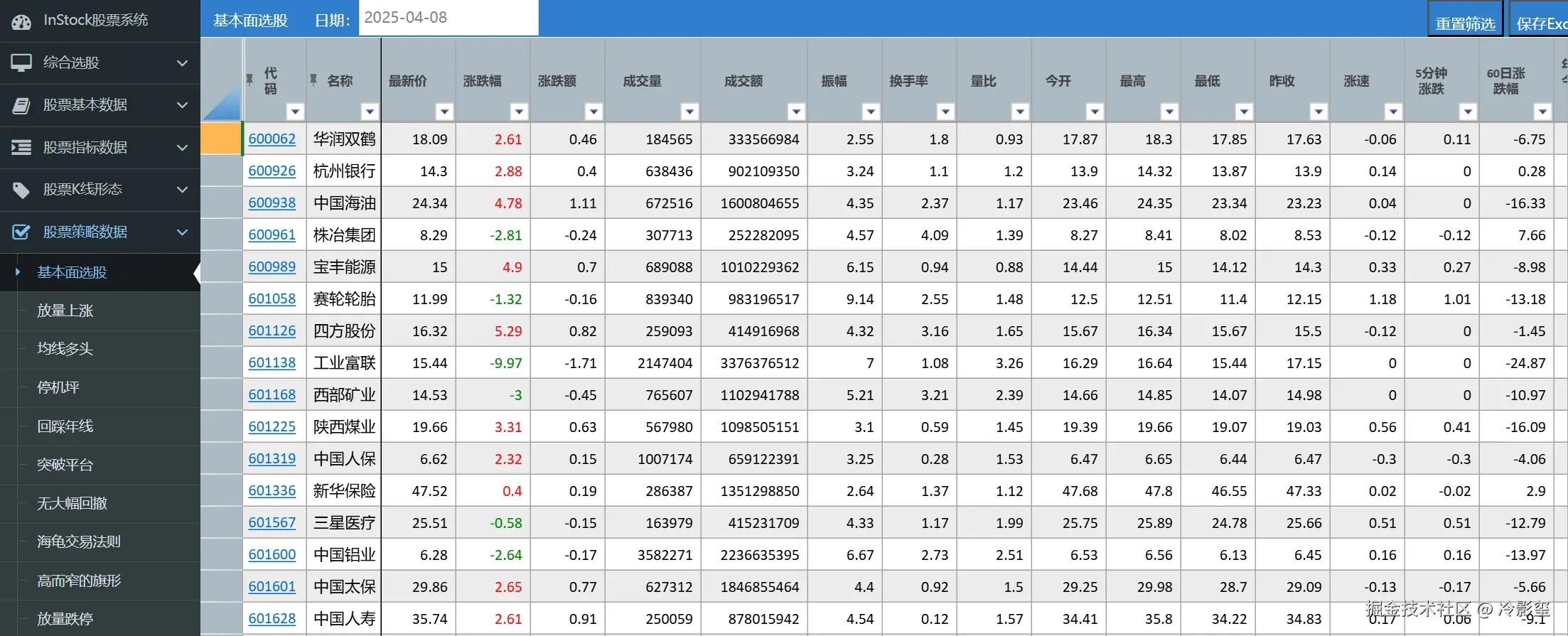Screen dimensions: 1568x636
Task: Open filter dropdown for 最新价 column
Action: tap(444, 112)
